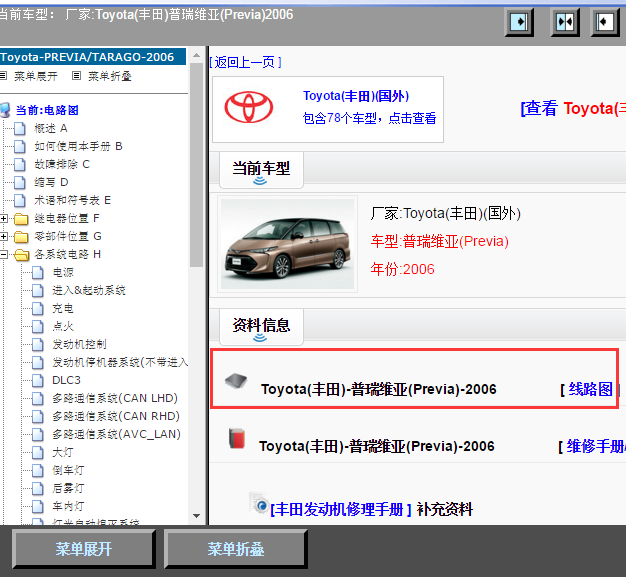Open tree item 故障排除 C

tap(62, 165)
